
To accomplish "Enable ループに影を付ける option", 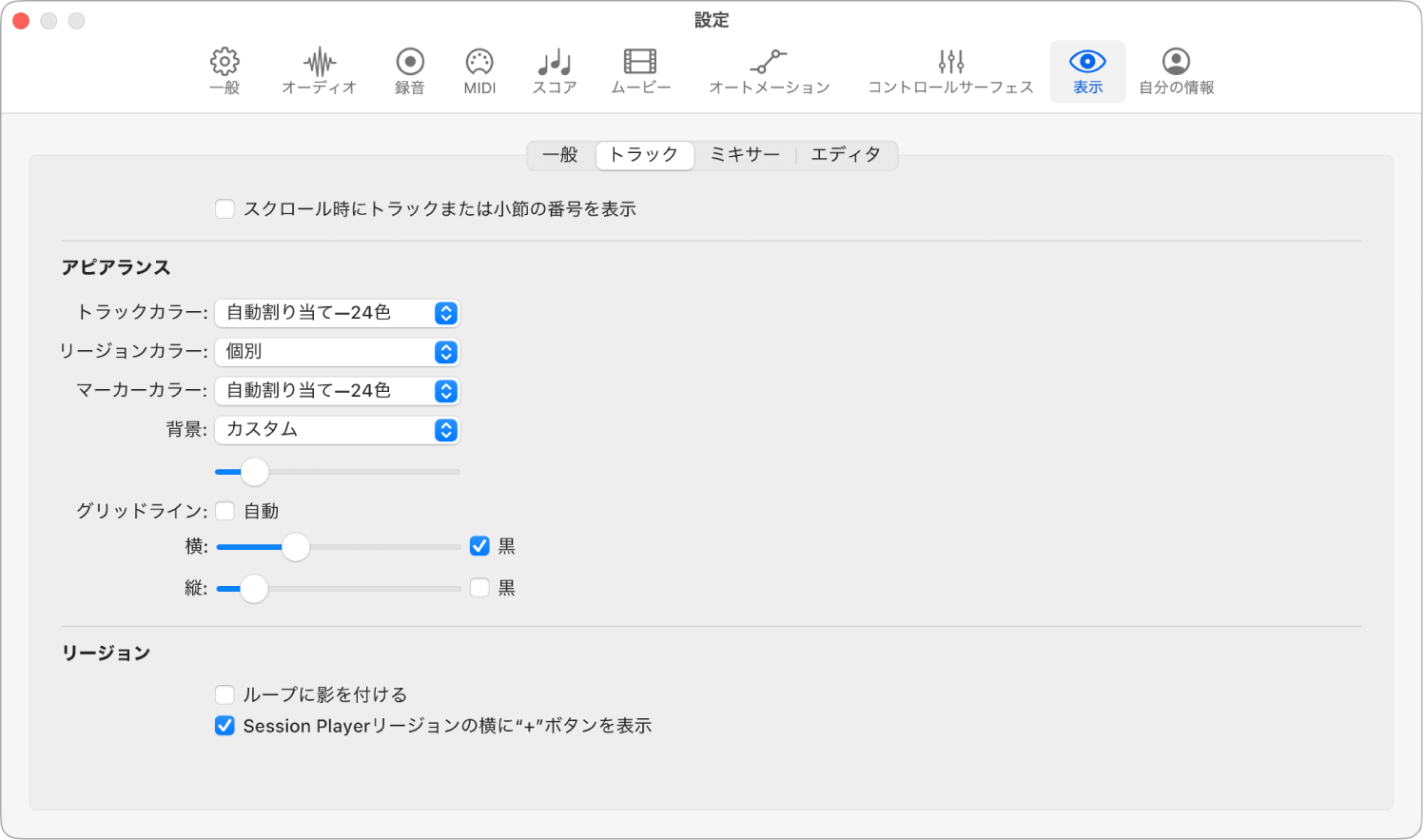I will coord(224,693).
